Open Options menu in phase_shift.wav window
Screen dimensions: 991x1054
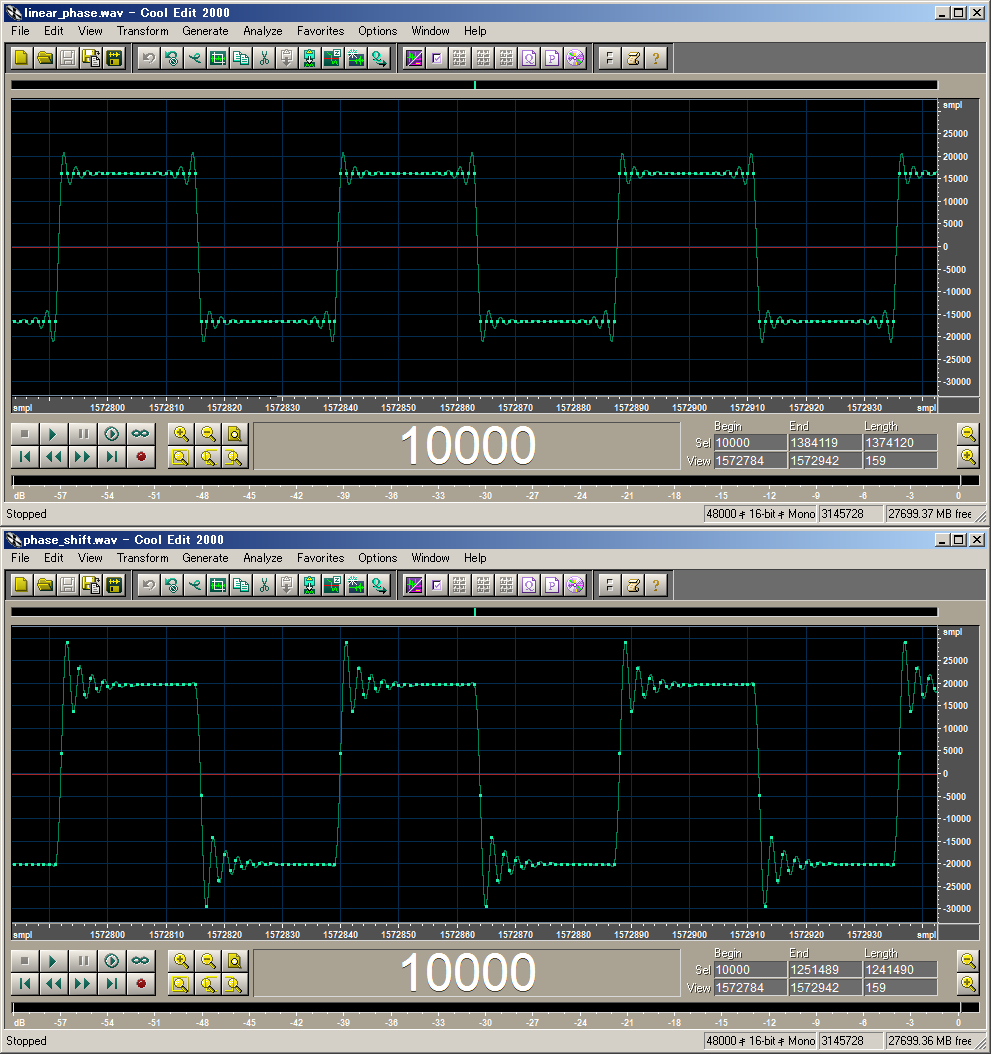click(377, 558)
